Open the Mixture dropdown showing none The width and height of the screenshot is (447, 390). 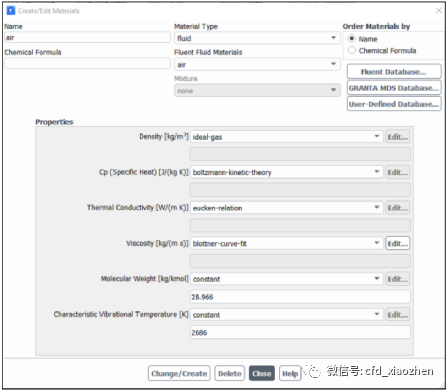(257, 90)
